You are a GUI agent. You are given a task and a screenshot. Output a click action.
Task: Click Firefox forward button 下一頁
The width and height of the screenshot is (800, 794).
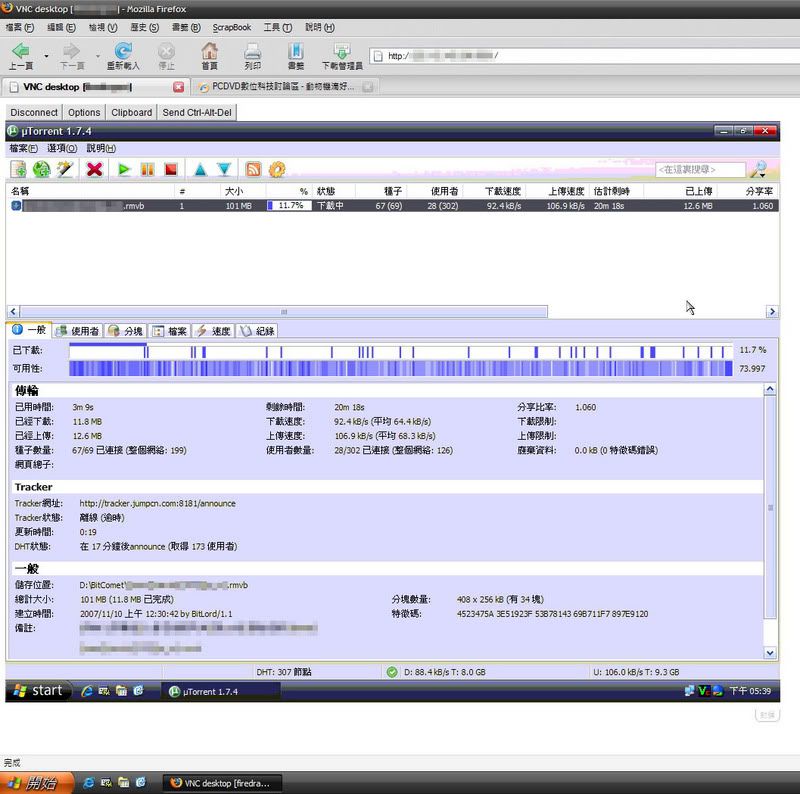click(72, 56)
